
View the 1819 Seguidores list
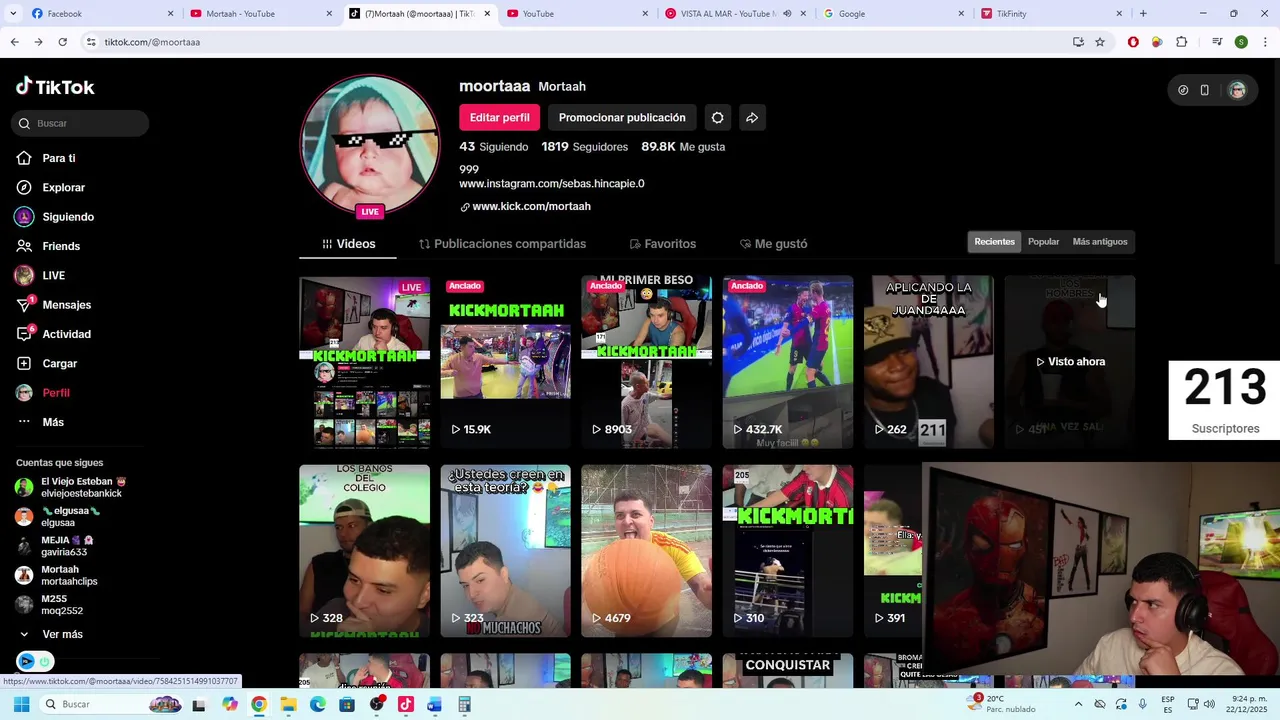(x=584, y=147)
